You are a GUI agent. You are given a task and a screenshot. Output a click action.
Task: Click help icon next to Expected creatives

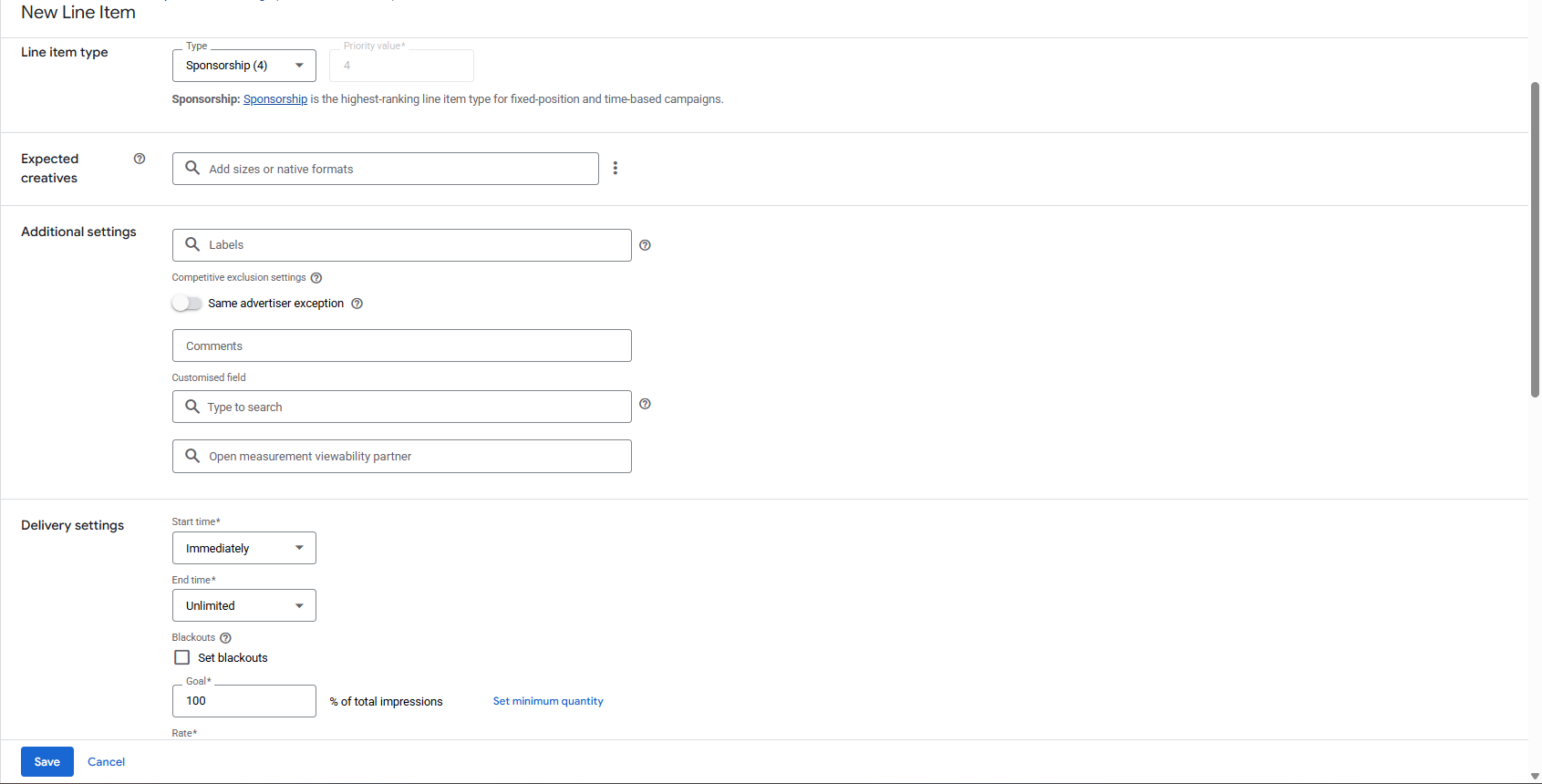pyautogui.click(x=140, y=159)
